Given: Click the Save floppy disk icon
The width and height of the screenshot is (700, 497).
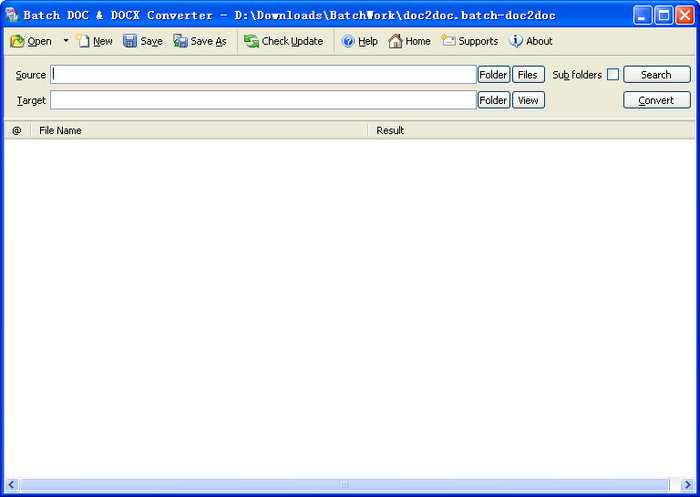Looking at the screenshot, I should pos(131,41).
